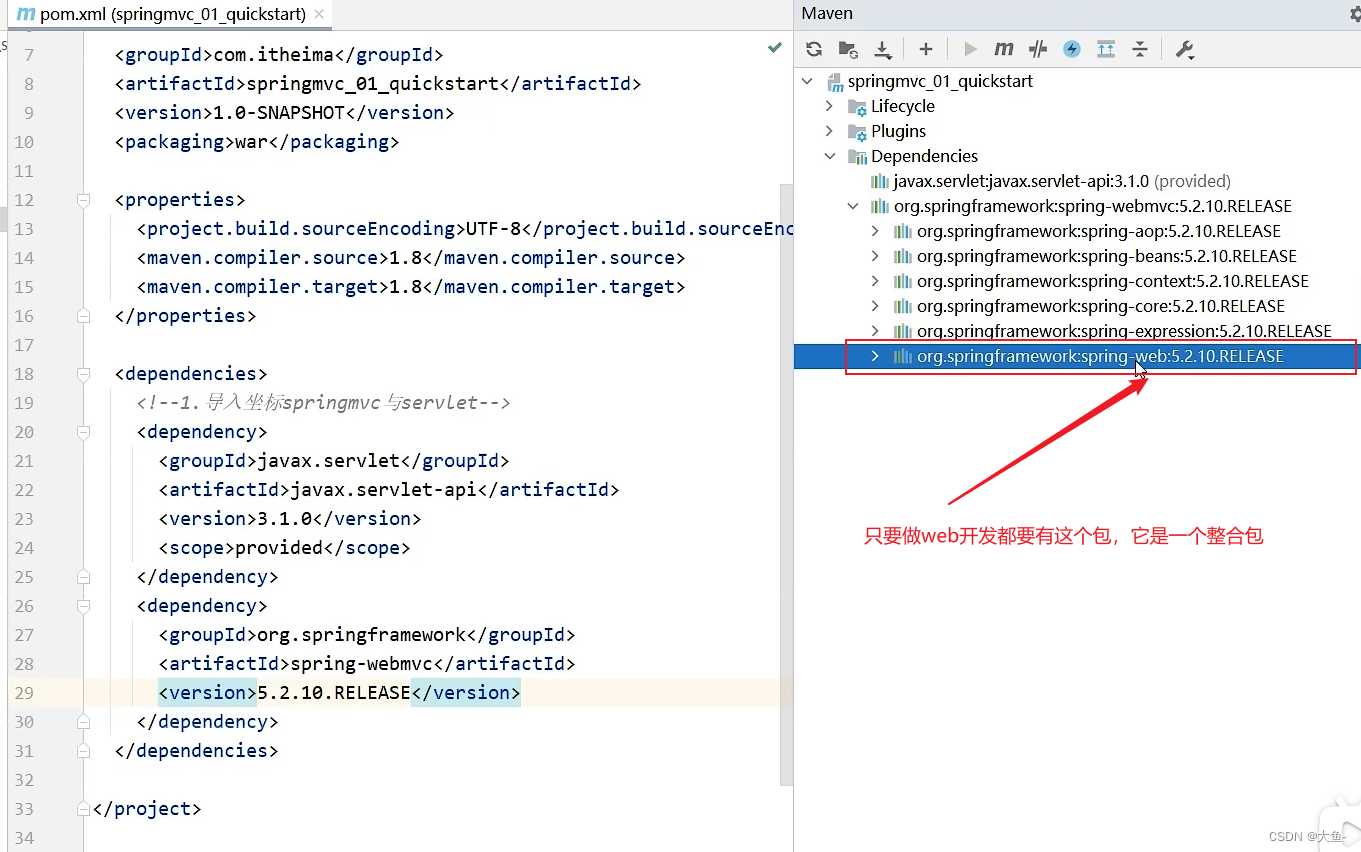This screenshot has height=852, width=1361.
Task: Click editor vertical scrollbar
Action: [786, 484]
